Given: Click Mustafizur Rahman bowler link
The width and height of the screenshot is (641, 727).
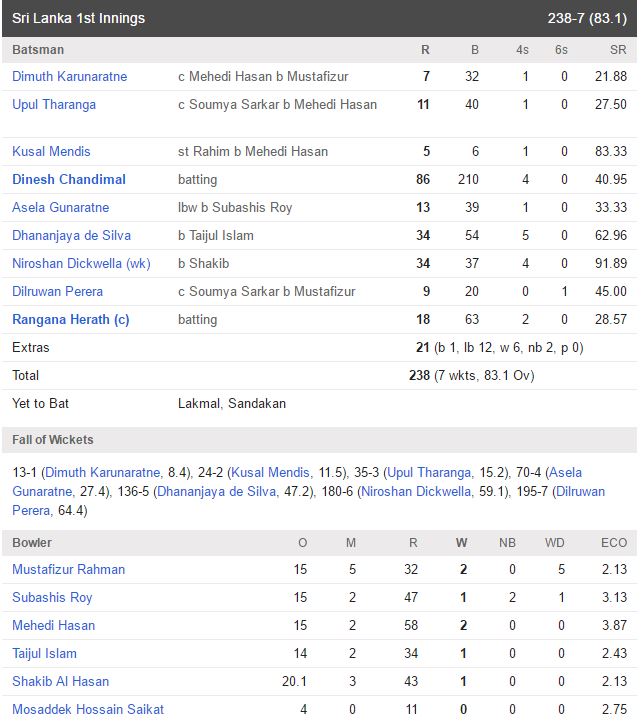Looking at the screenshot, I should [x=69, y=569].
